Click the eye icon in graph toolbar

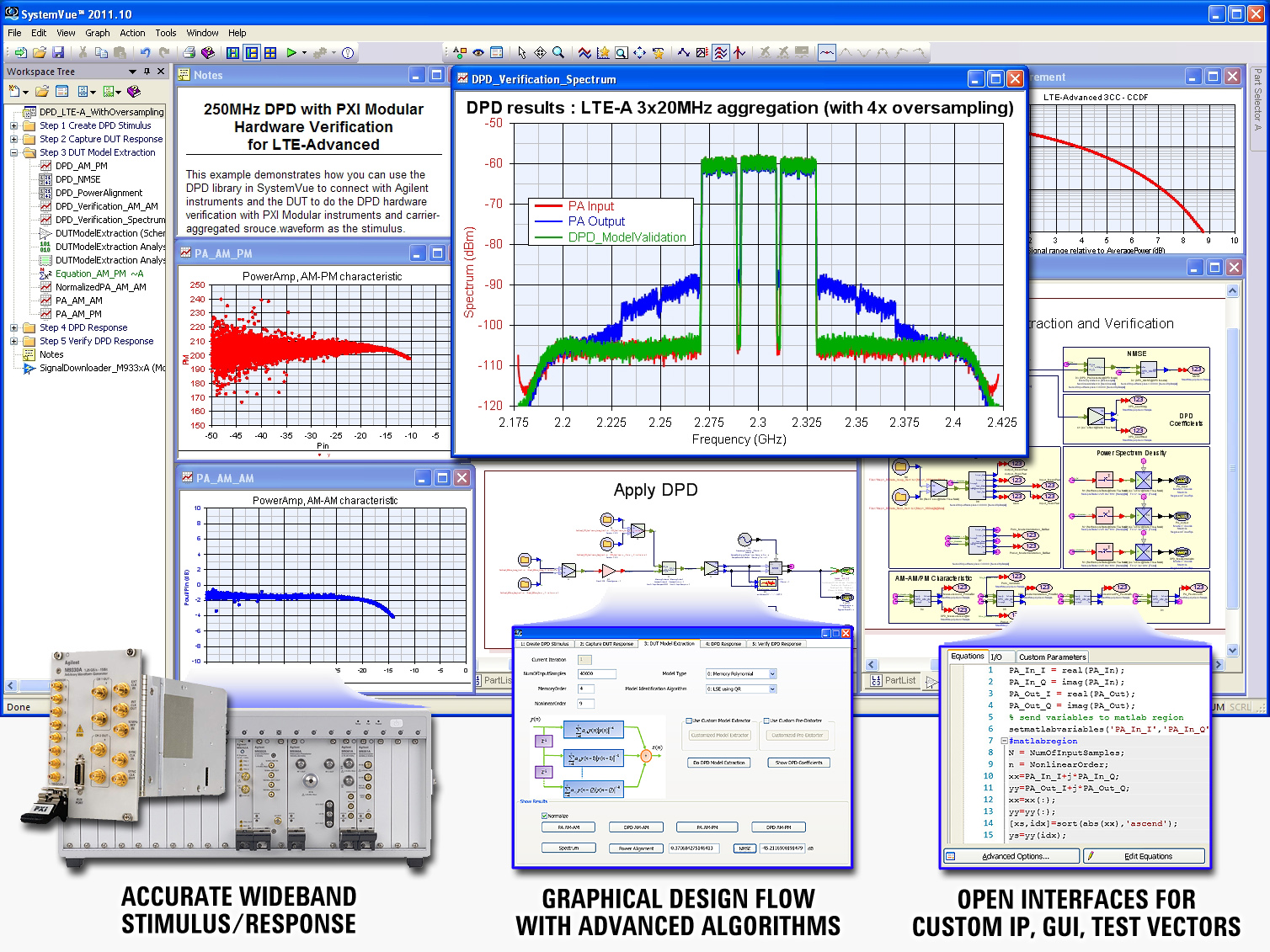(478, 52)
